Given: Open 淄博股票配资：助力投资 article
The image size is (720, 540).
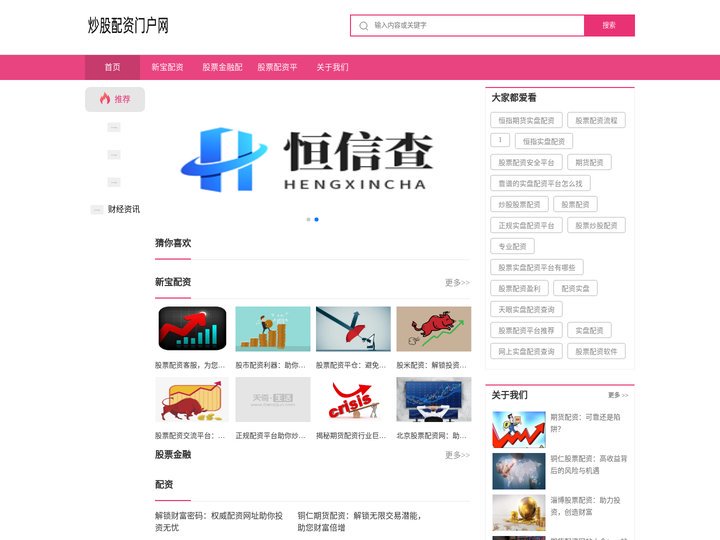Looking at the screenshot, I should [585, 506].
